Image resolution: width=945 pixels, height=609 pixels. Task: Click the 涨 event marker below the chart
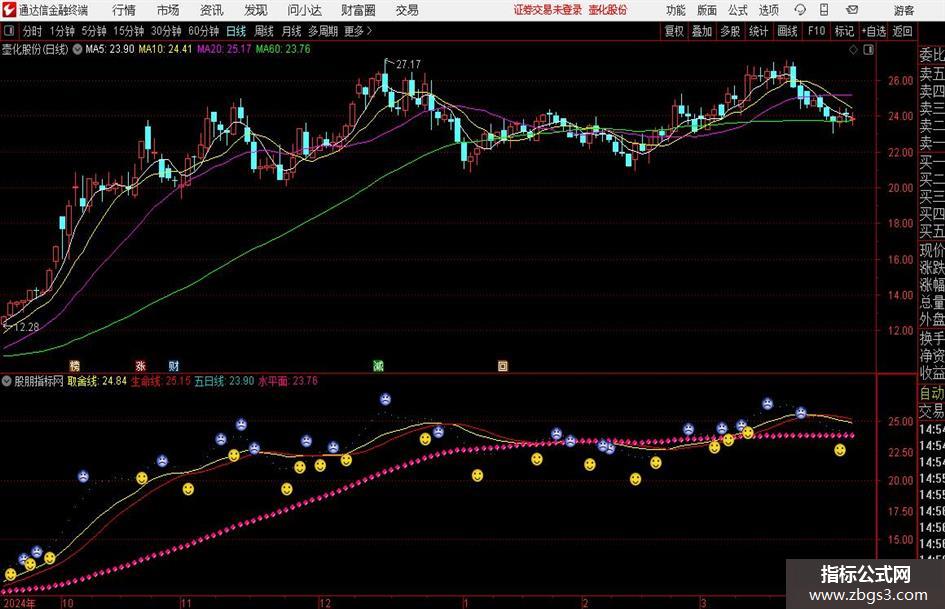pos(140,365)
